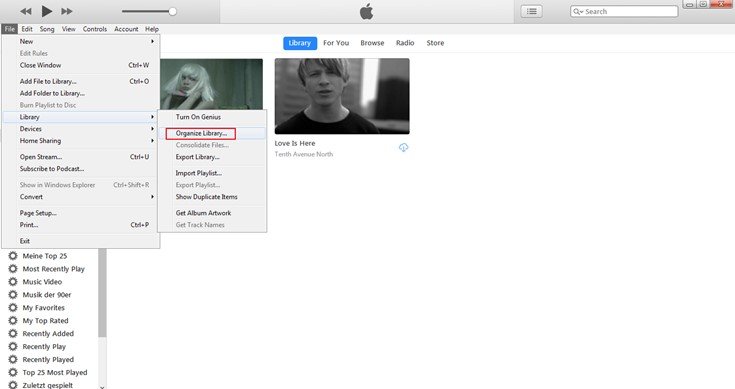Click the sidebar vertical scrollbar
Viewport: 735px width, 389px height.
[102, 293]
